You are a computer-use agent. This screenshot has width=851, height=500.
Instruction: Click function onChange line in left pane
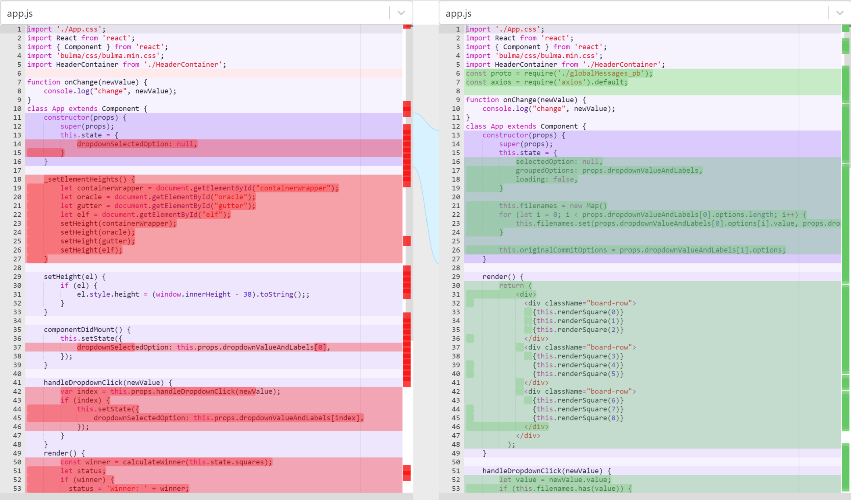pyautogui.click(x=87, y=82)
